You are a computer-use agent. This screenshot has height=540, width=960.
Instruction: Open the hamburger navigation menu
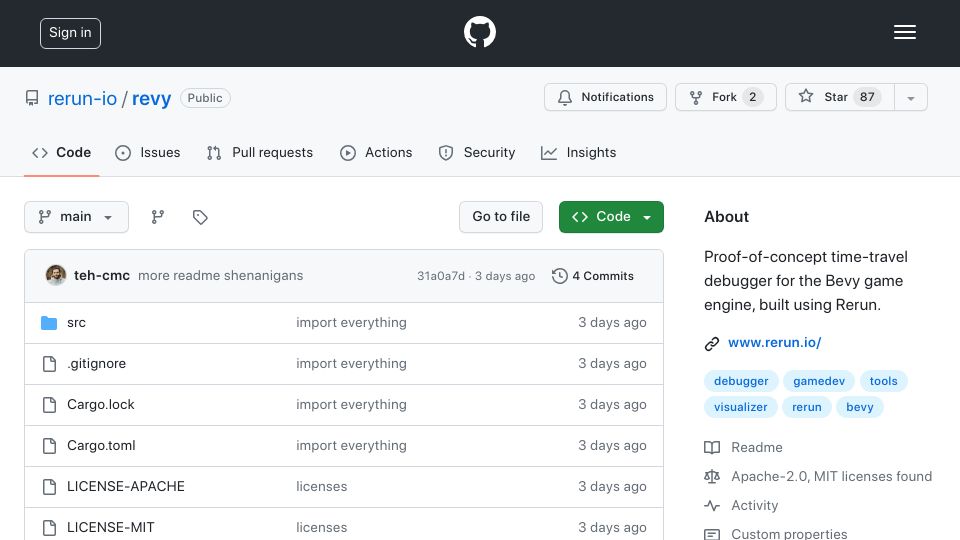[x=904, y=32]
